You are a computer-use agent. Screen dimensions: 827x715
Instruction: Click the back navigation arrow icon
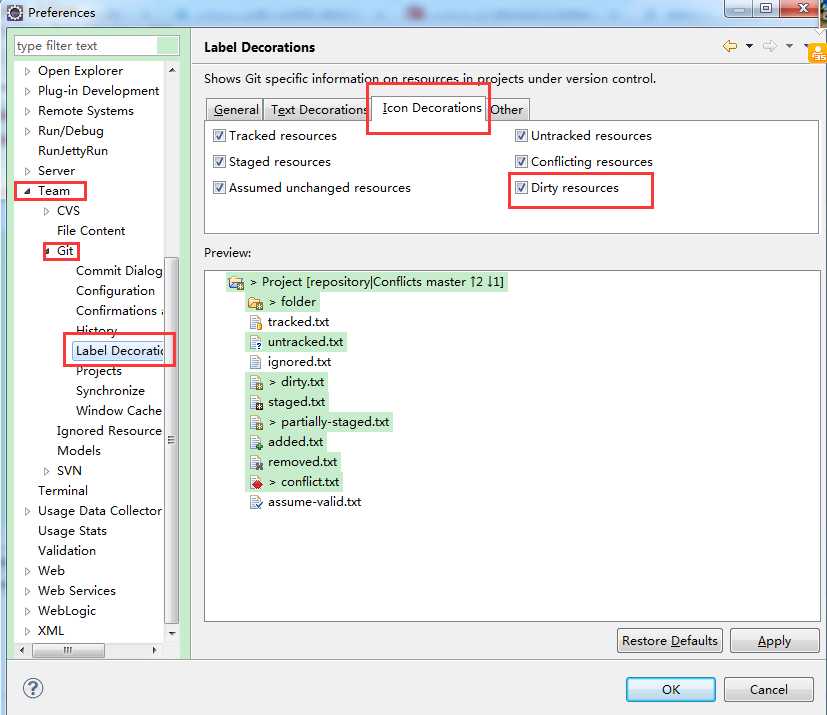tap(730, 46)
